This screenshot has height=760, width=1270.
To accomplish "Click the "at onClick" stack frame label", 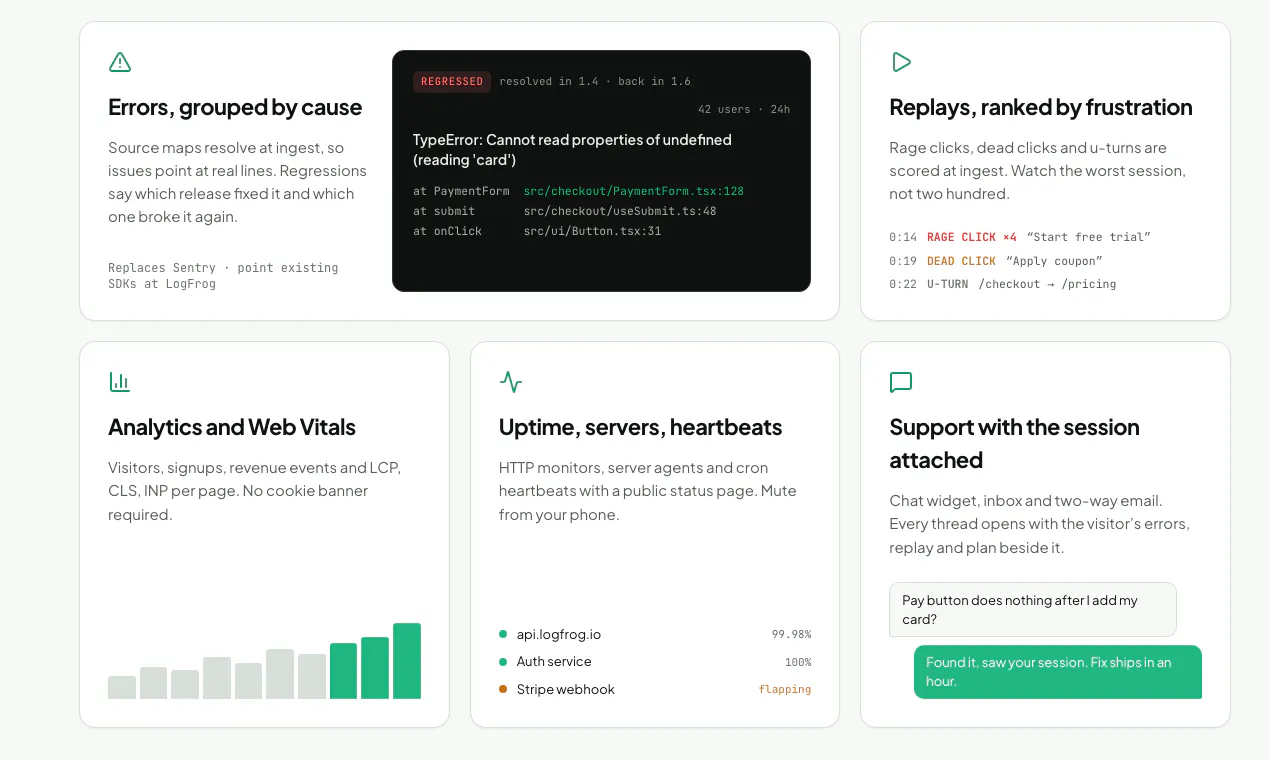I will [x=447, y=231].
